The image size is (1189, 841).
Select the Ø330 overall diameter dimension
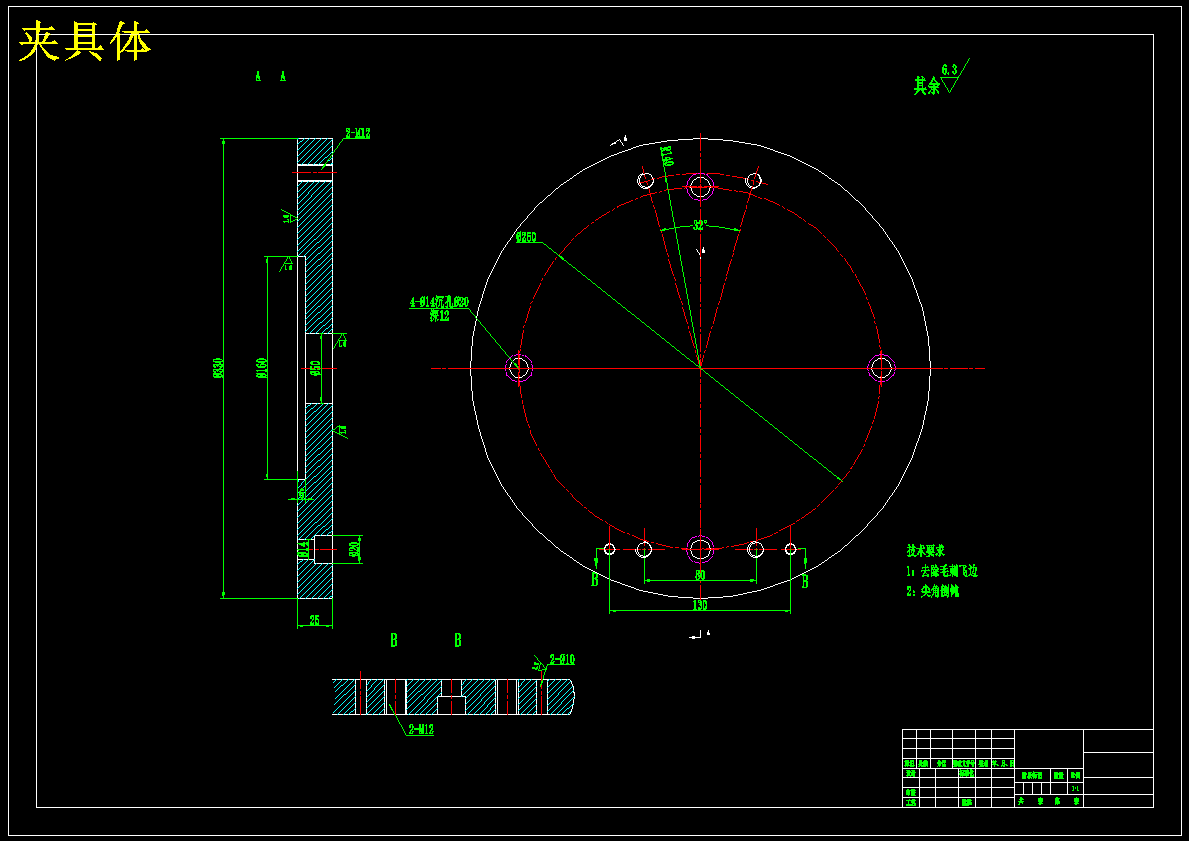(218, 367)
